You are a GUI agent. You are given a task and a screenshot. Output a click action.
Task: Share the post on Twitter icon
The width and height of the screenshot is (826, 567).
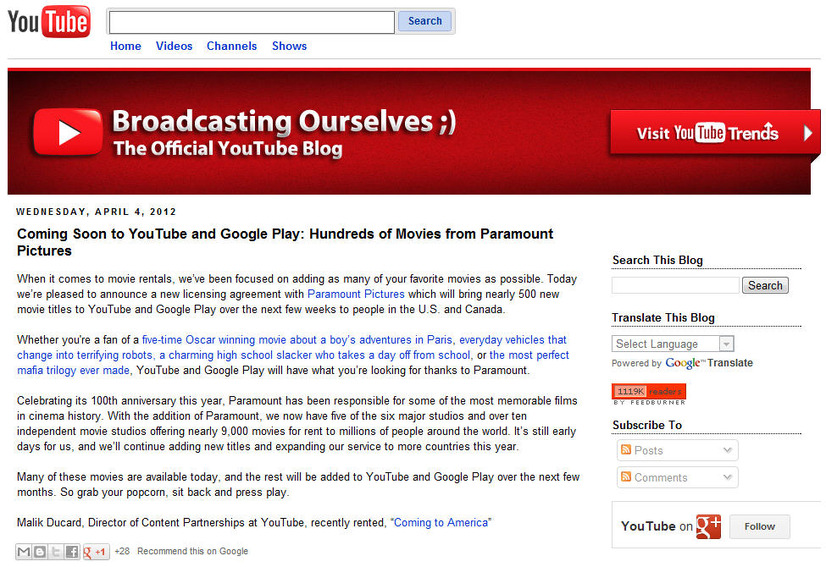[56, 551]
